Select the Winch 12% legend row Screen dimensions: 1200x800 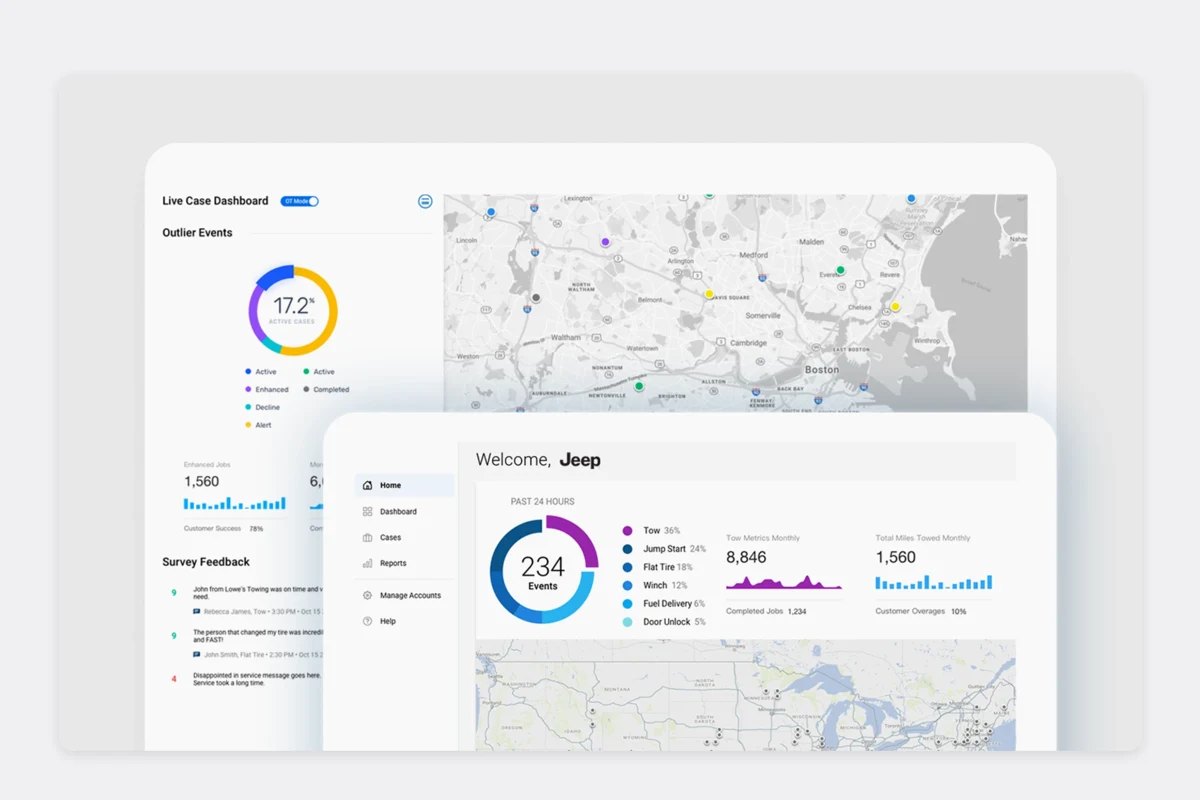tap(655, 586)
